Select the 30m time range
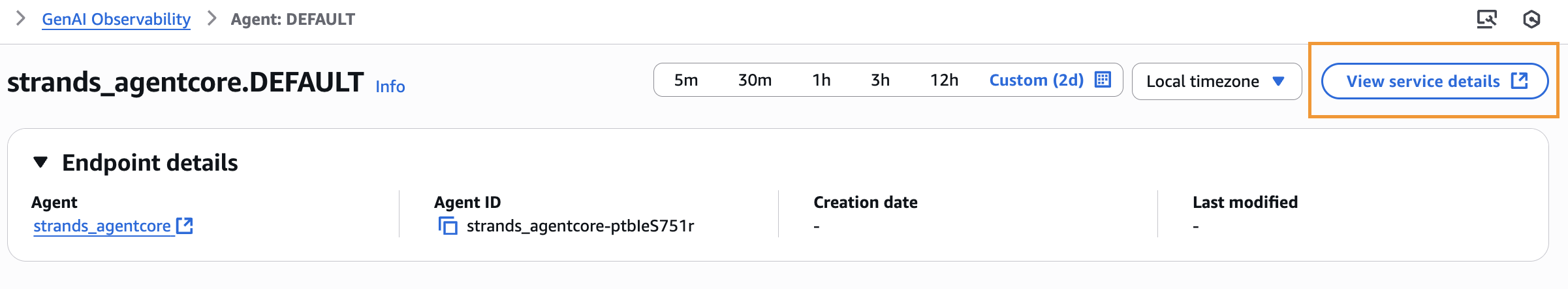 pyautogui.click(x=755, y=80)
